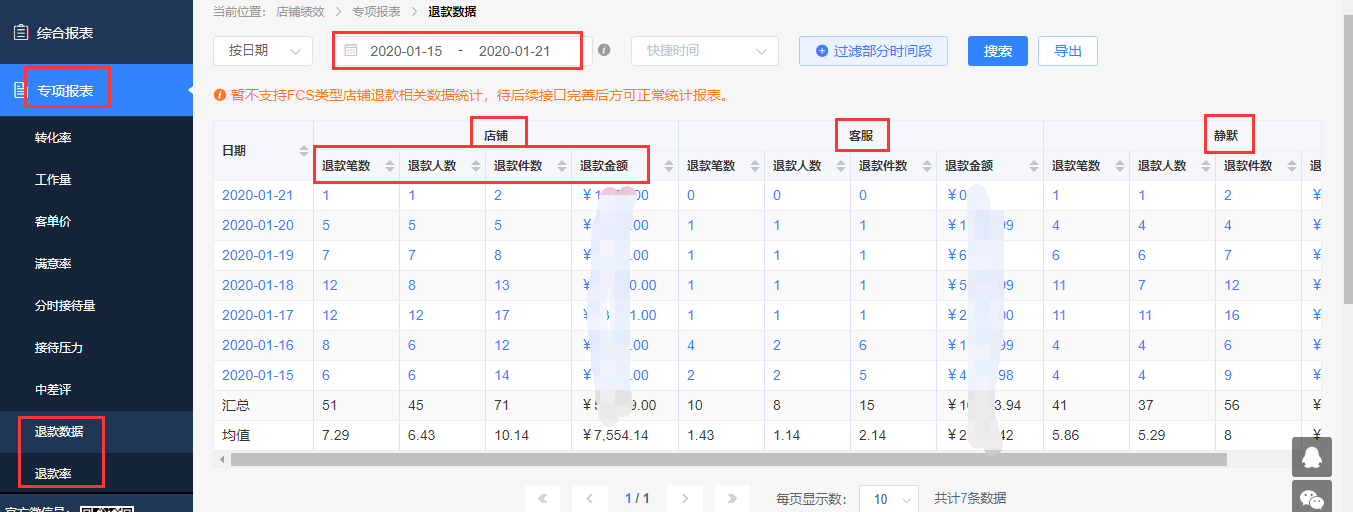
Task: Expand the 快捷时间 dropdown
Action: coord(704,51)
